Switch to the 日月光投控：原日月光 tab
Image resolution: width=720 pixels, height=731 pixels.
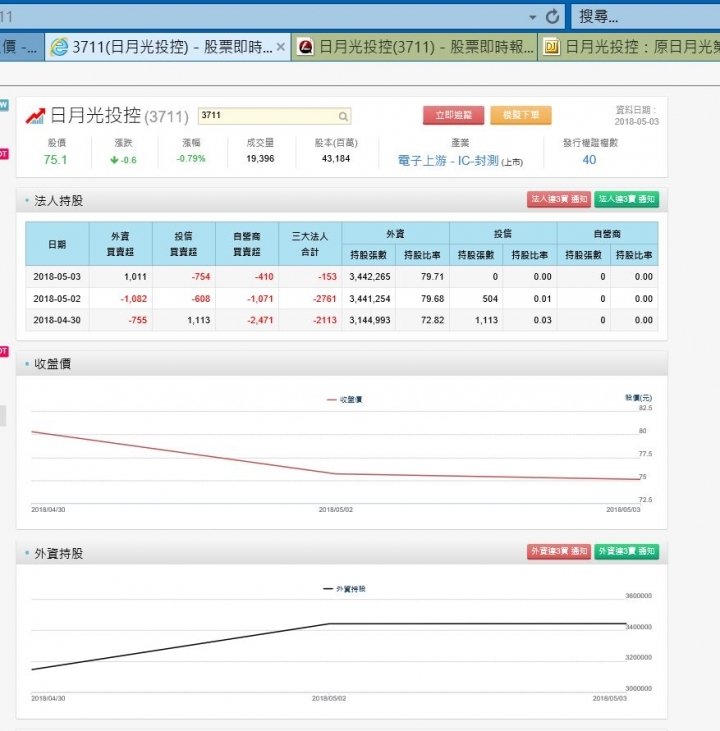pyautogui.click(x=629, y=47)
